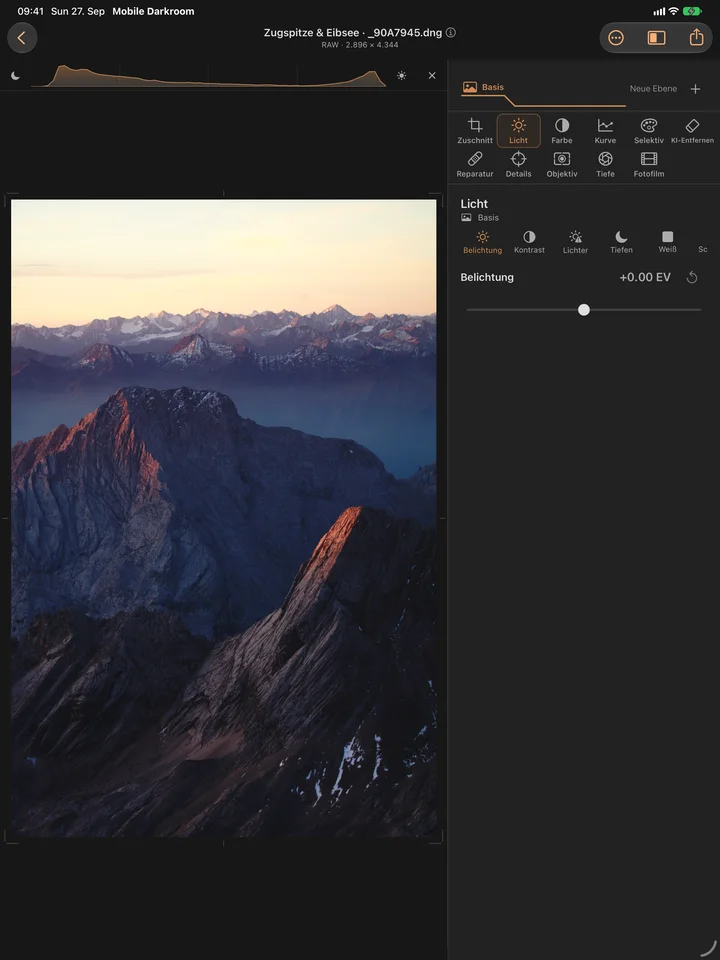720x960 pixels.
Task: Click the 'Zugspitze & Eibsee · _90A7945.dng' title
Action: 353,32
